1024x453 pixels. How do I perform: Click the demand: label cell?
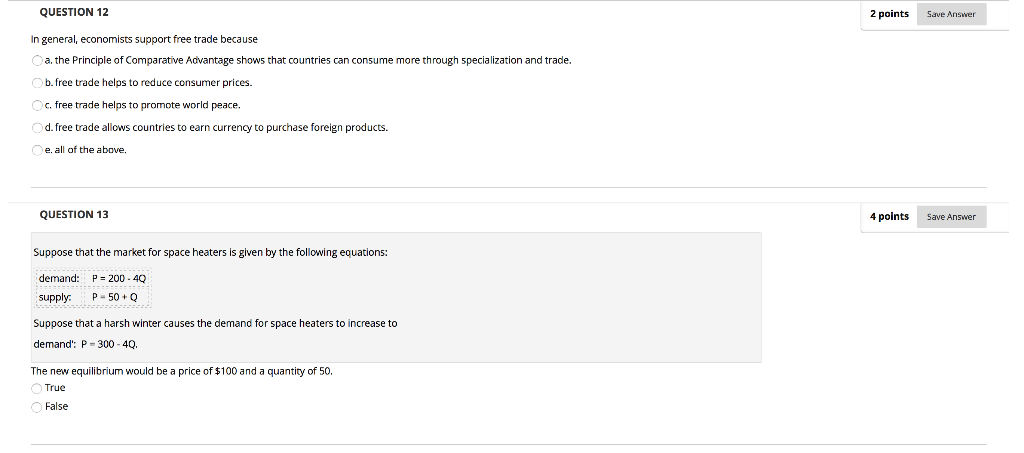59,279
